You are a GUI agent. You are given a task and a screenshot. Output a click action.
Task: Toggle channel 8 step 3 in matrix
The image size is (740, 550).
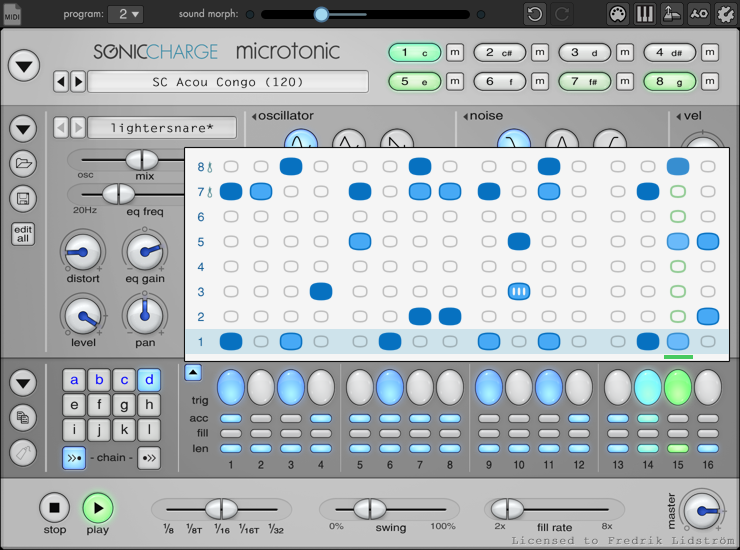[291, 166]
